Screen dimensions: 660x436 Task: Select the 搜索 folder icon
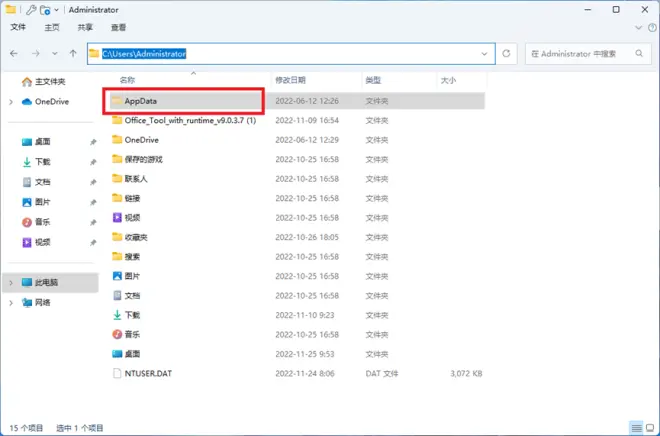point(117,256)
